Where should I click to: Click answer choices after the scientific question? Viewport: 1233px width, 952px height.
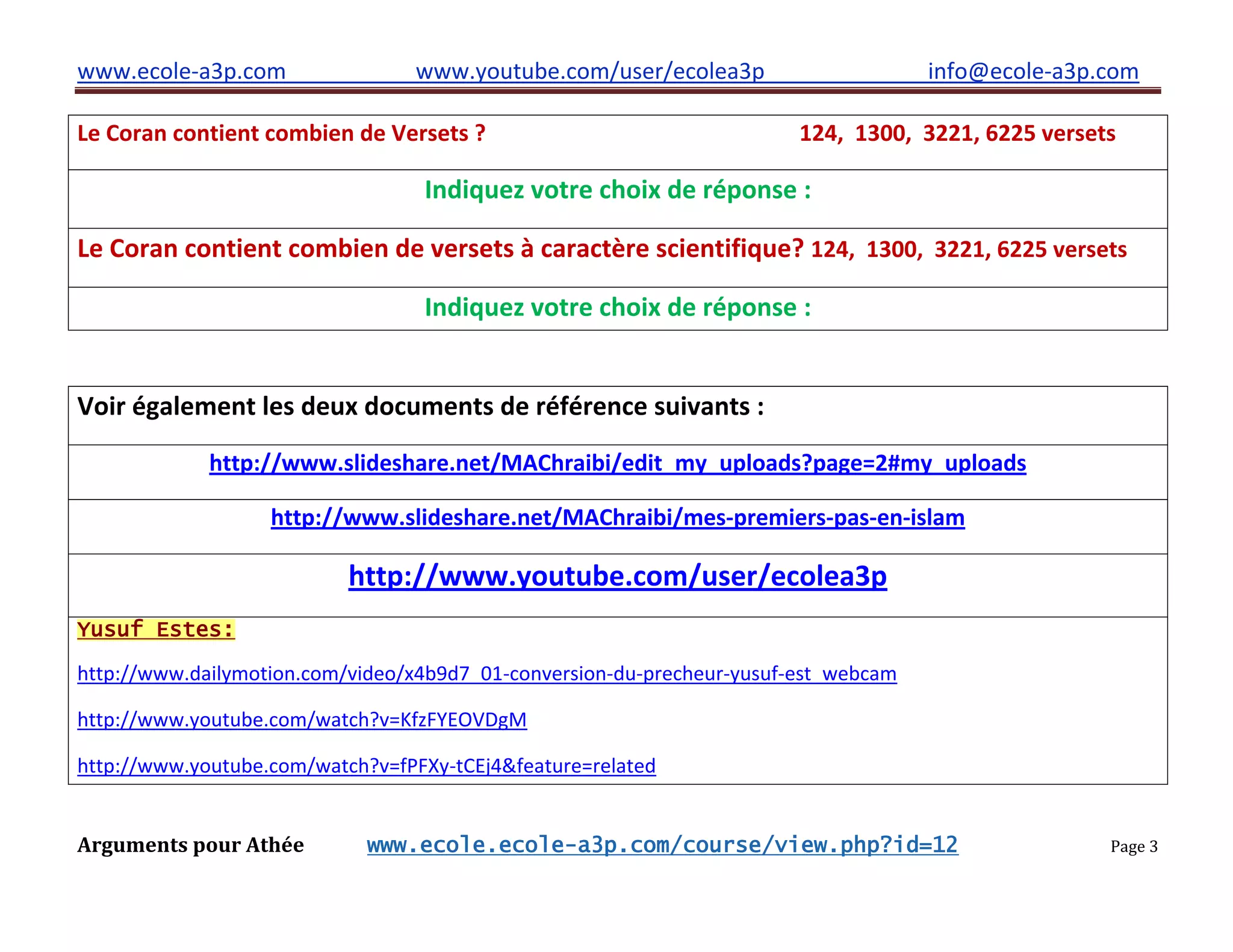969,250
